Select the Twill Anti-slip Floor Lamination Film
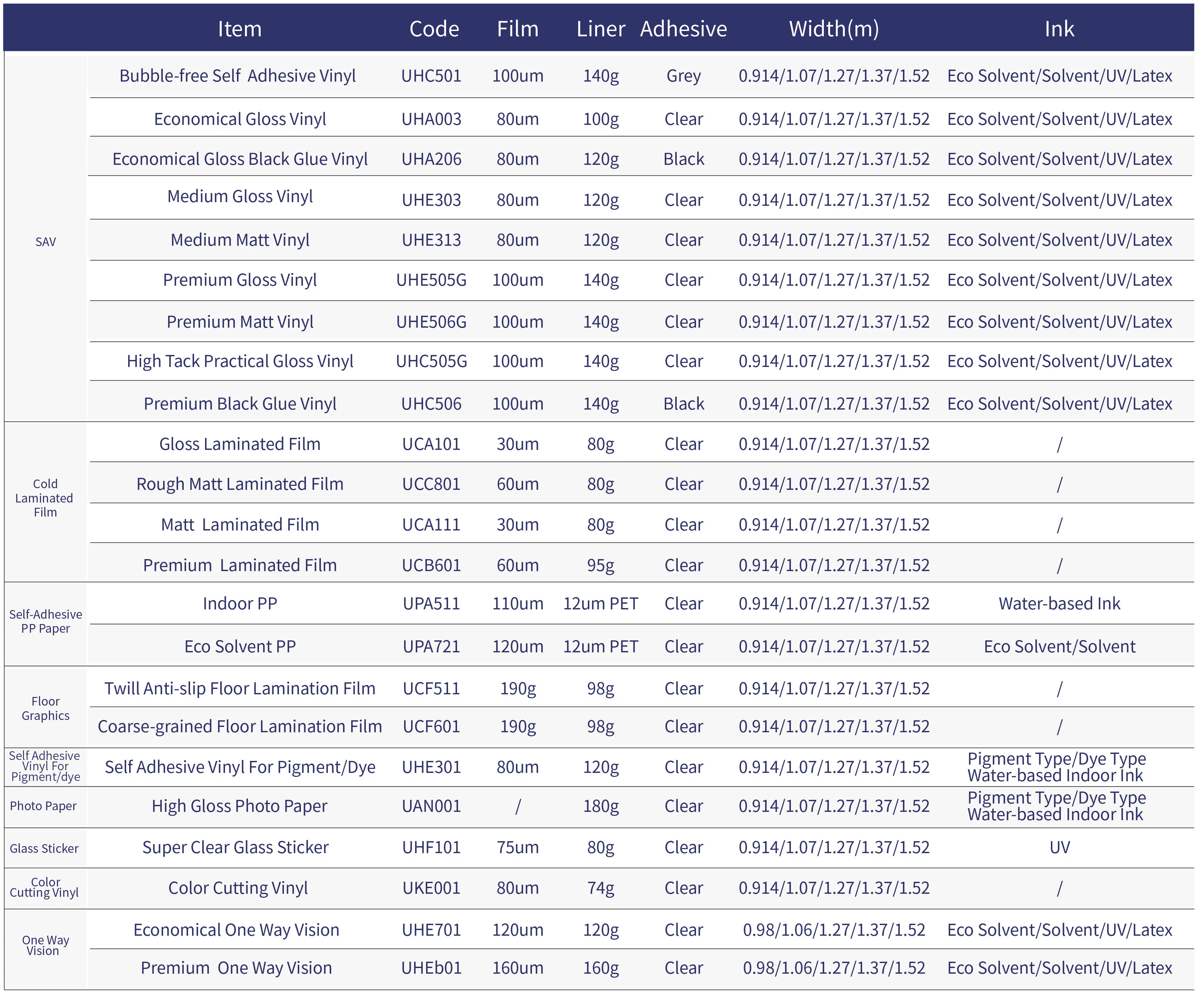Screen dimensions: 1204x996 point(240,688)
